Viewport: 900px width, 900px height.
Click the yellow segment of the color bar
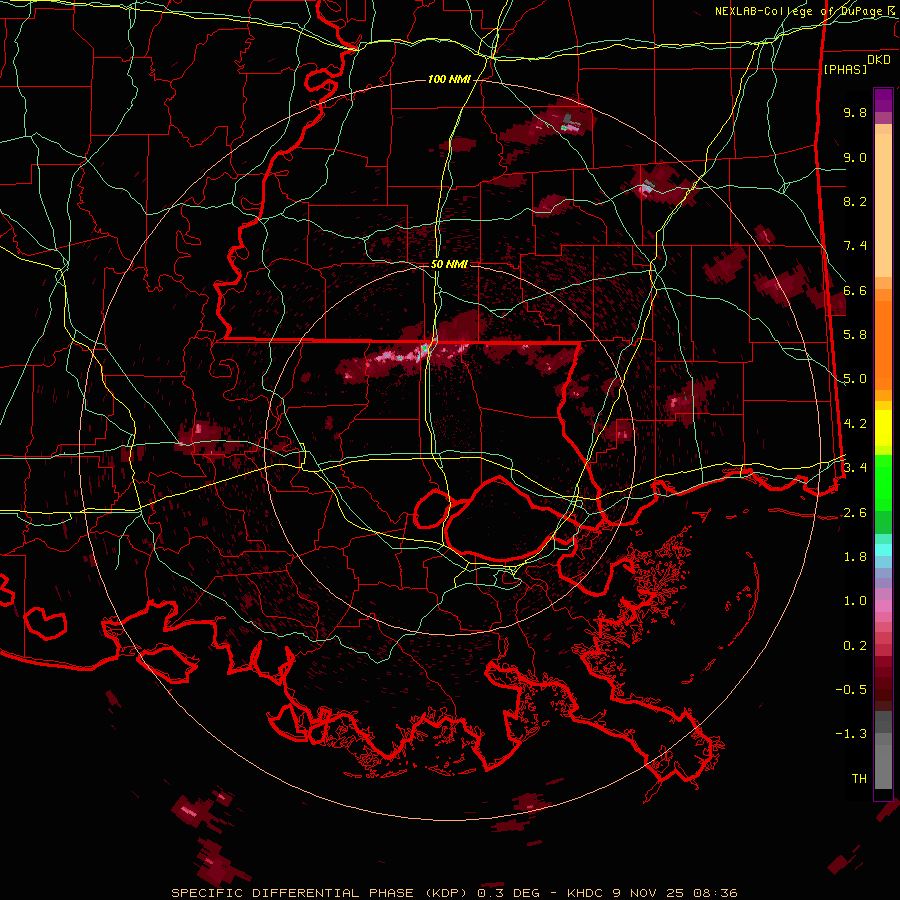883,428
